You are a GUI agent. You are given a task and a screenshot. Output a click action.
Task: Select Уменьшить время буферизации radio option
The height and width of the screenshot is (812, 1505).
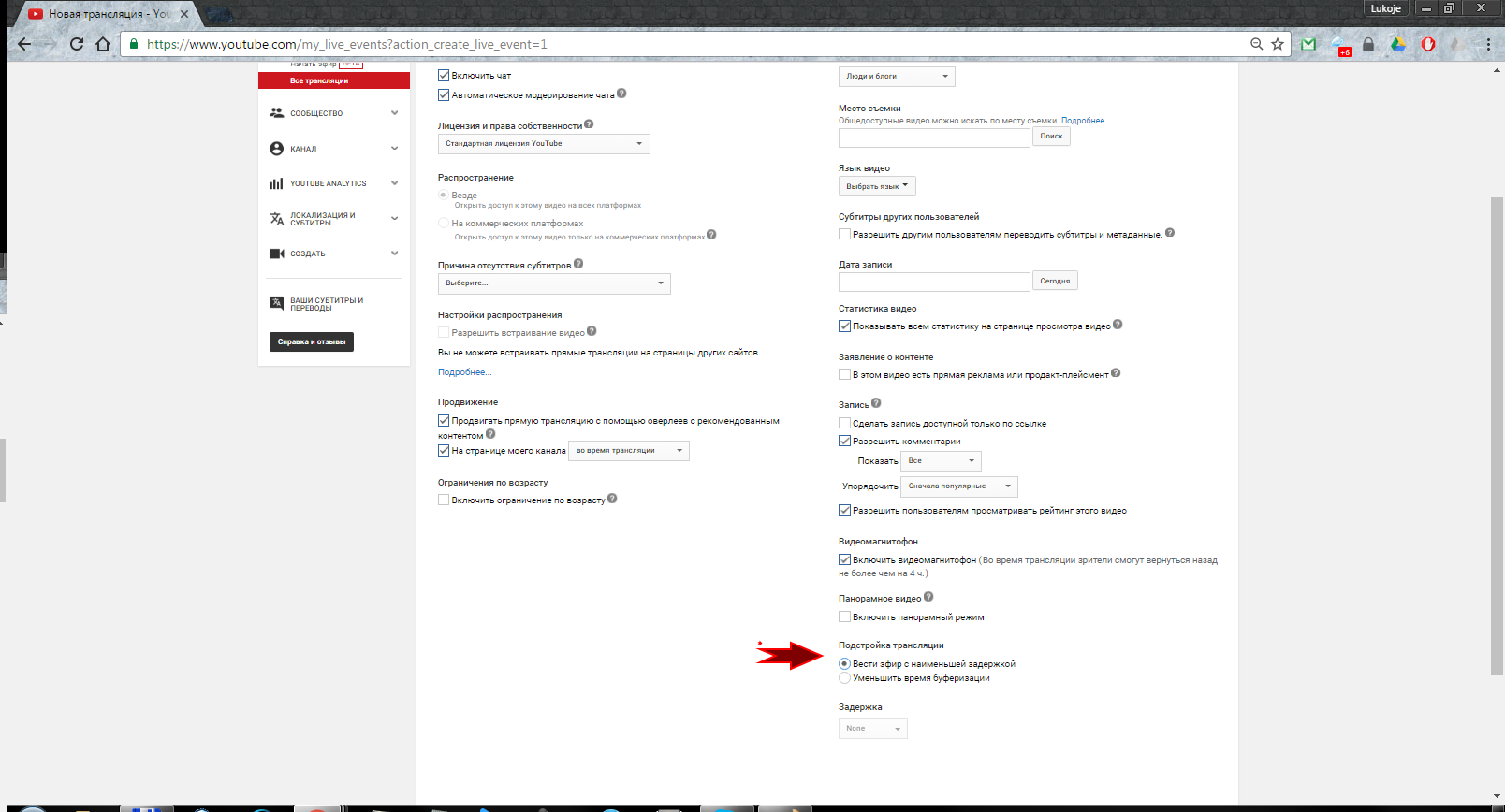pyautogui.click(x=844, y=678)
